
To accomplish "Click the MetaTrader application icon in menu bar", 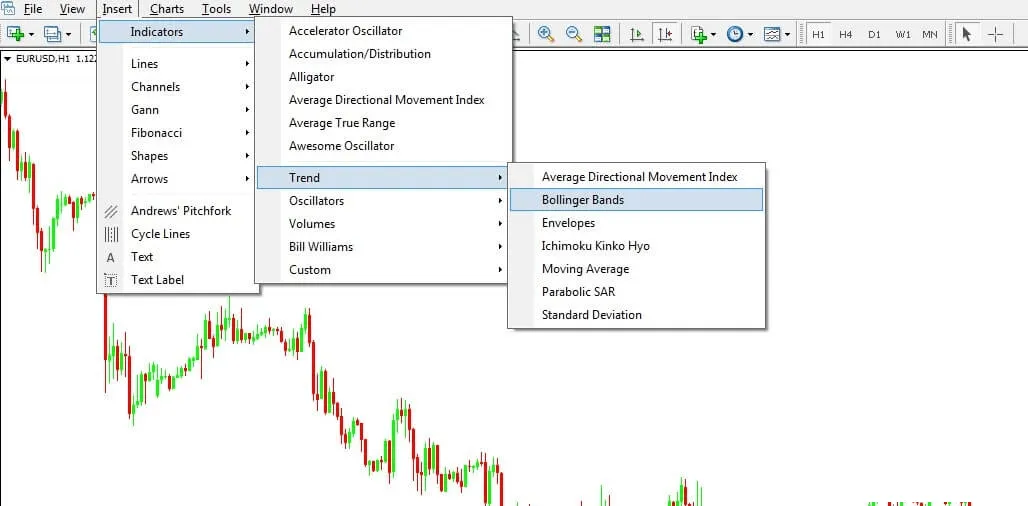I will [x=8, y=9].
